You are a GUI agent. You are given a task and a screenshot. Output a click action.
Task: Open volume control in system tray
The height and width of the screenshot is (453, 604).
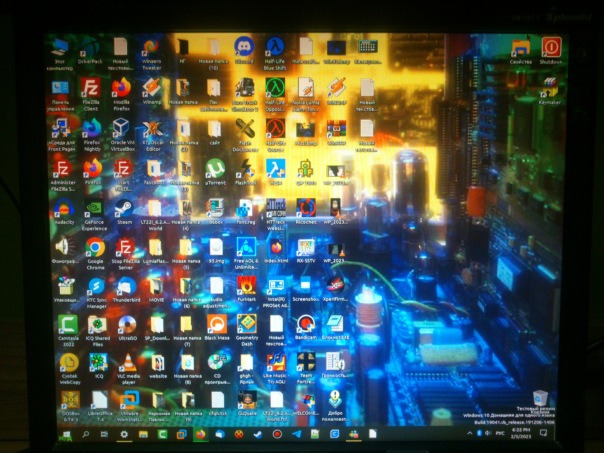488,433
